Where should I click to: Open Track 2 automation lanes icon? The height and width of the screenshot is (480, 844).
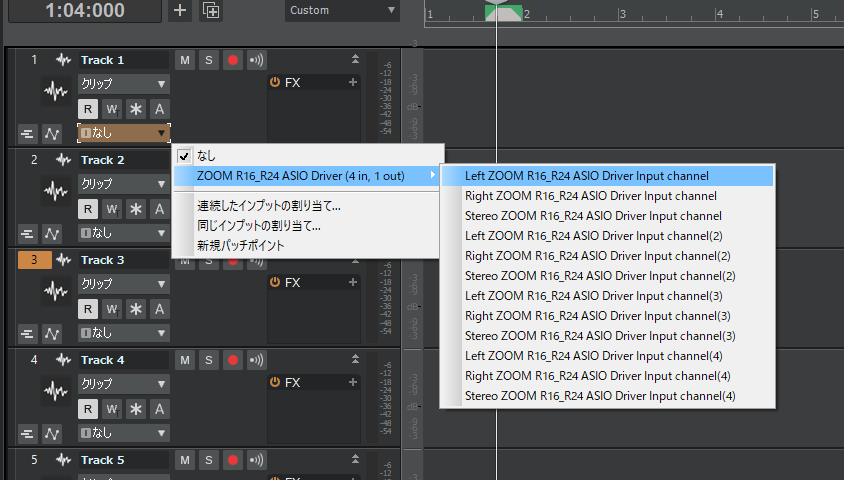pos(52,234)
